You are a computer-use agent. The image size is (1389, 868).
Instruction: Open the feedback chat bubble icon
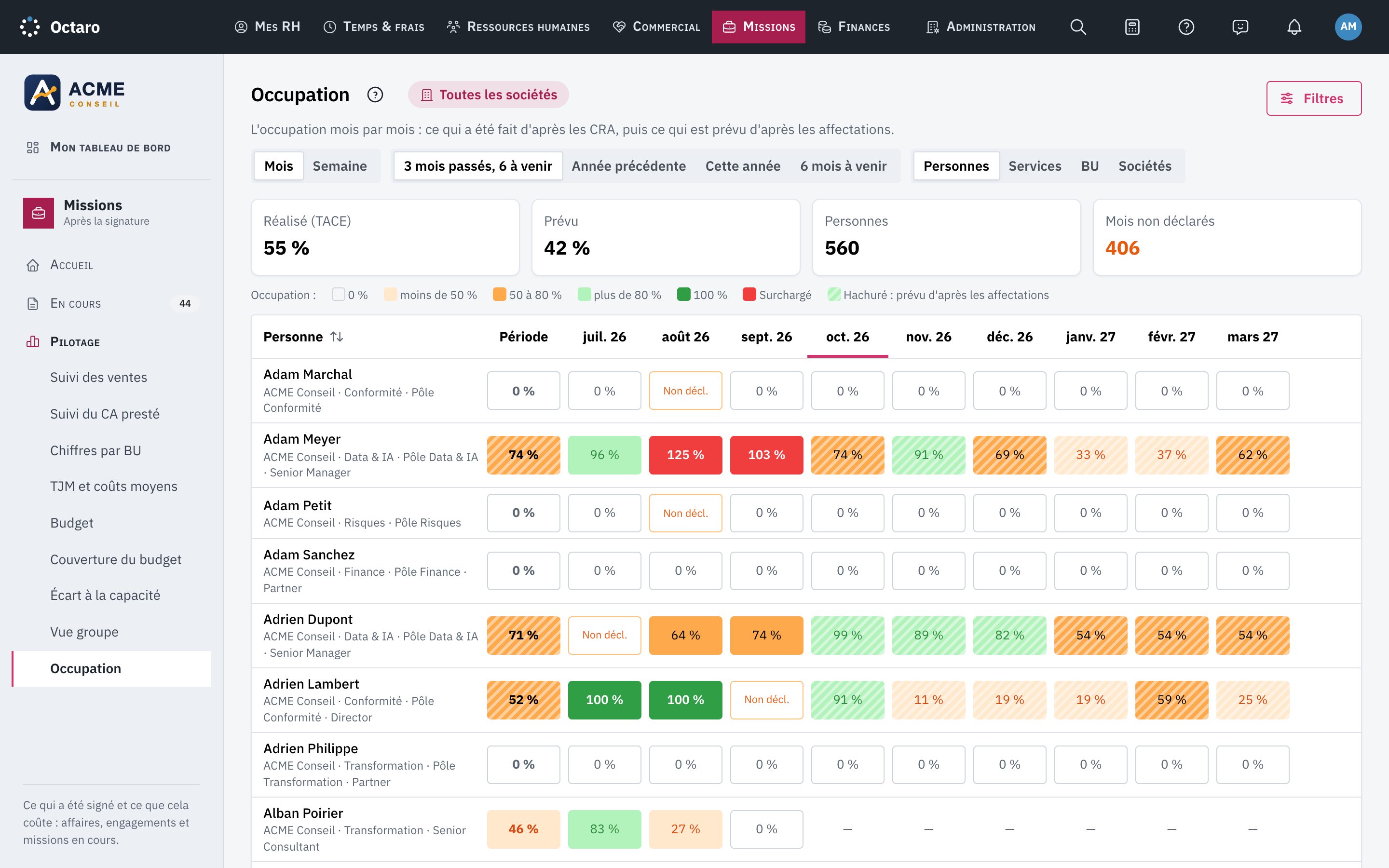[1240, 27]
